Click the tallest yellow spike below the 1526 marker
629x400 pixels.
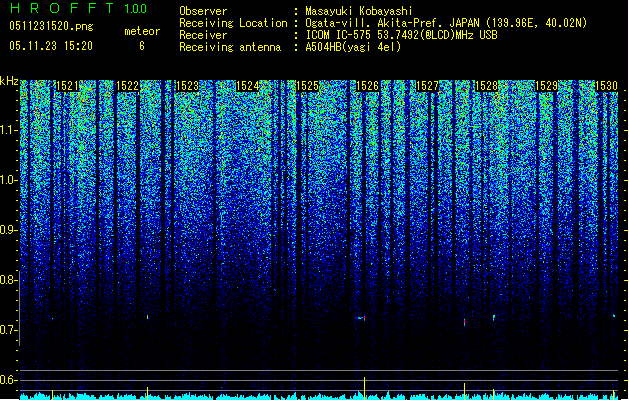(x=364, y=388)
